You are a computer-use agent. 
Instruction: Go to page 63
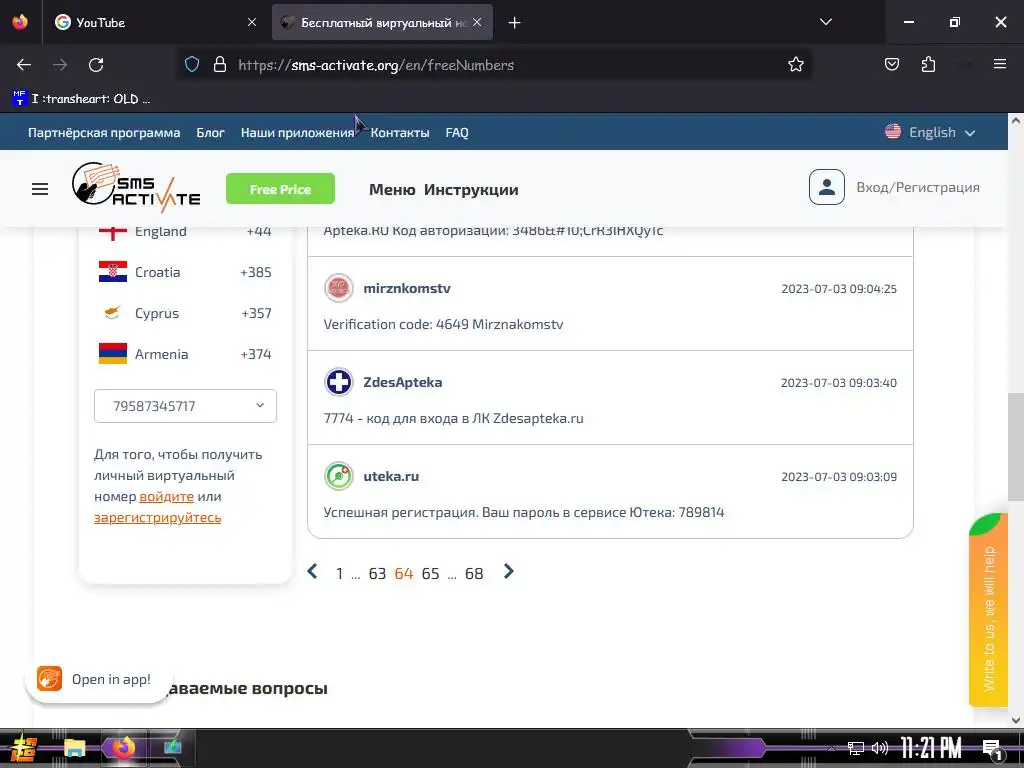click(377, 573)
